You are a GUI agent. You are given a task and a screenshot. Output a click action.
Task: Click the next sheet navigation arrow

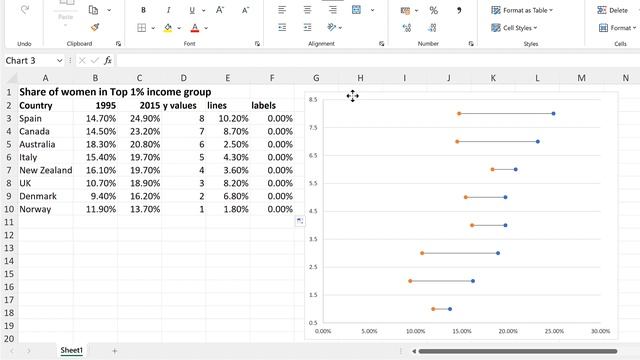click(x=29, y=351)
